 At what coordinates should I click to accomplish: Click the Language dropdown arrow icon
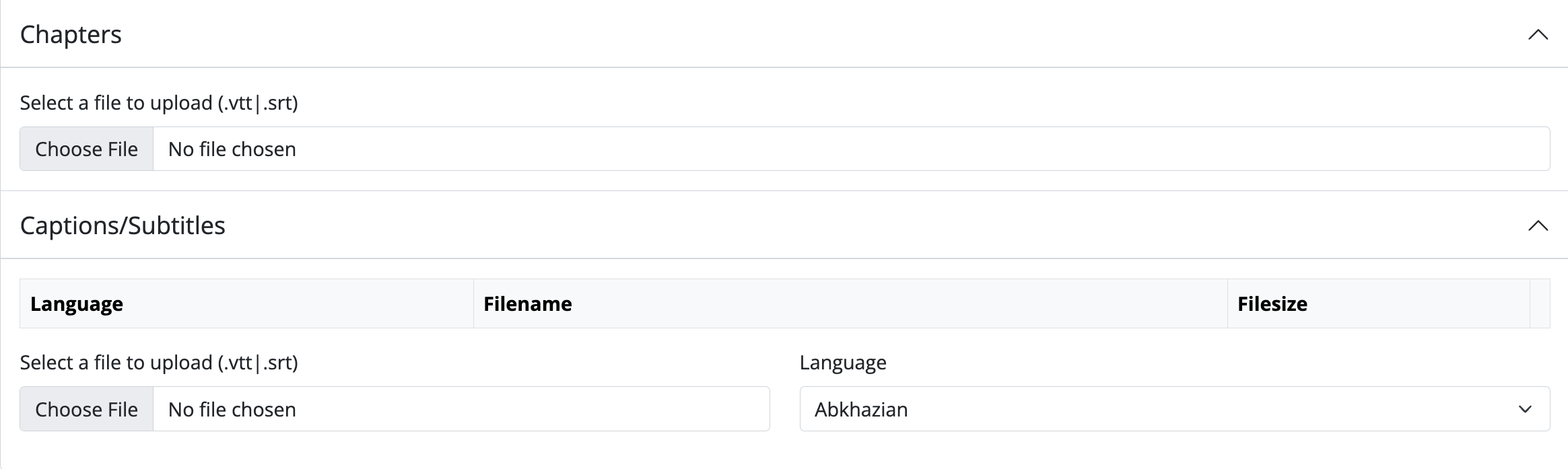tap(1525, 409)
